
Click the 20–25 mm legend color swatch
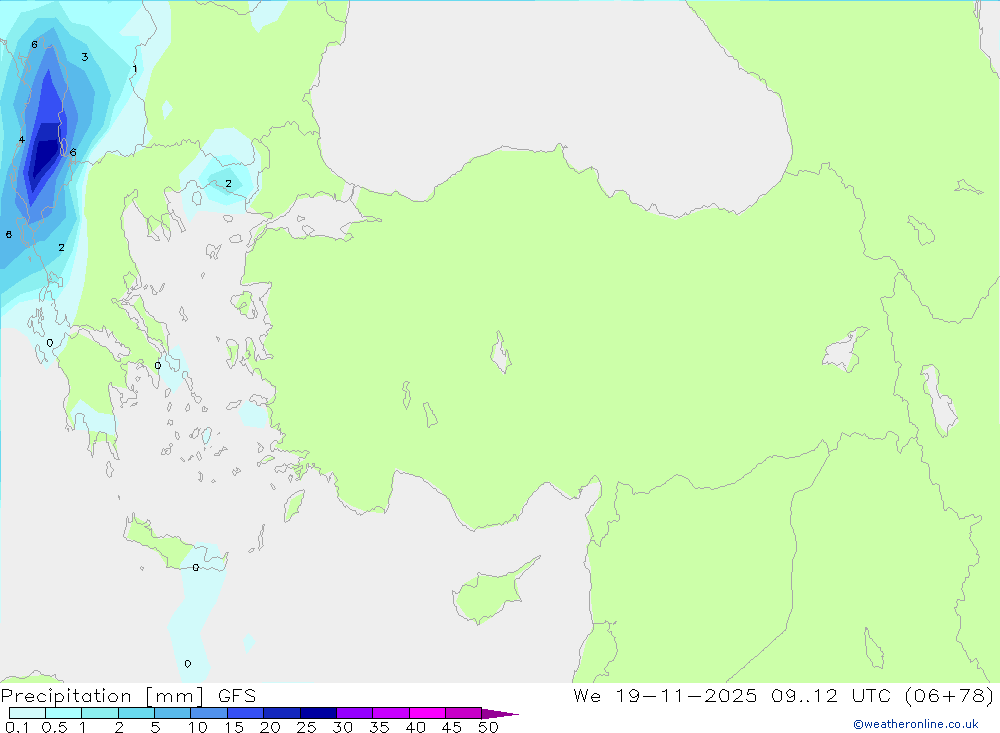click(282, 713)
